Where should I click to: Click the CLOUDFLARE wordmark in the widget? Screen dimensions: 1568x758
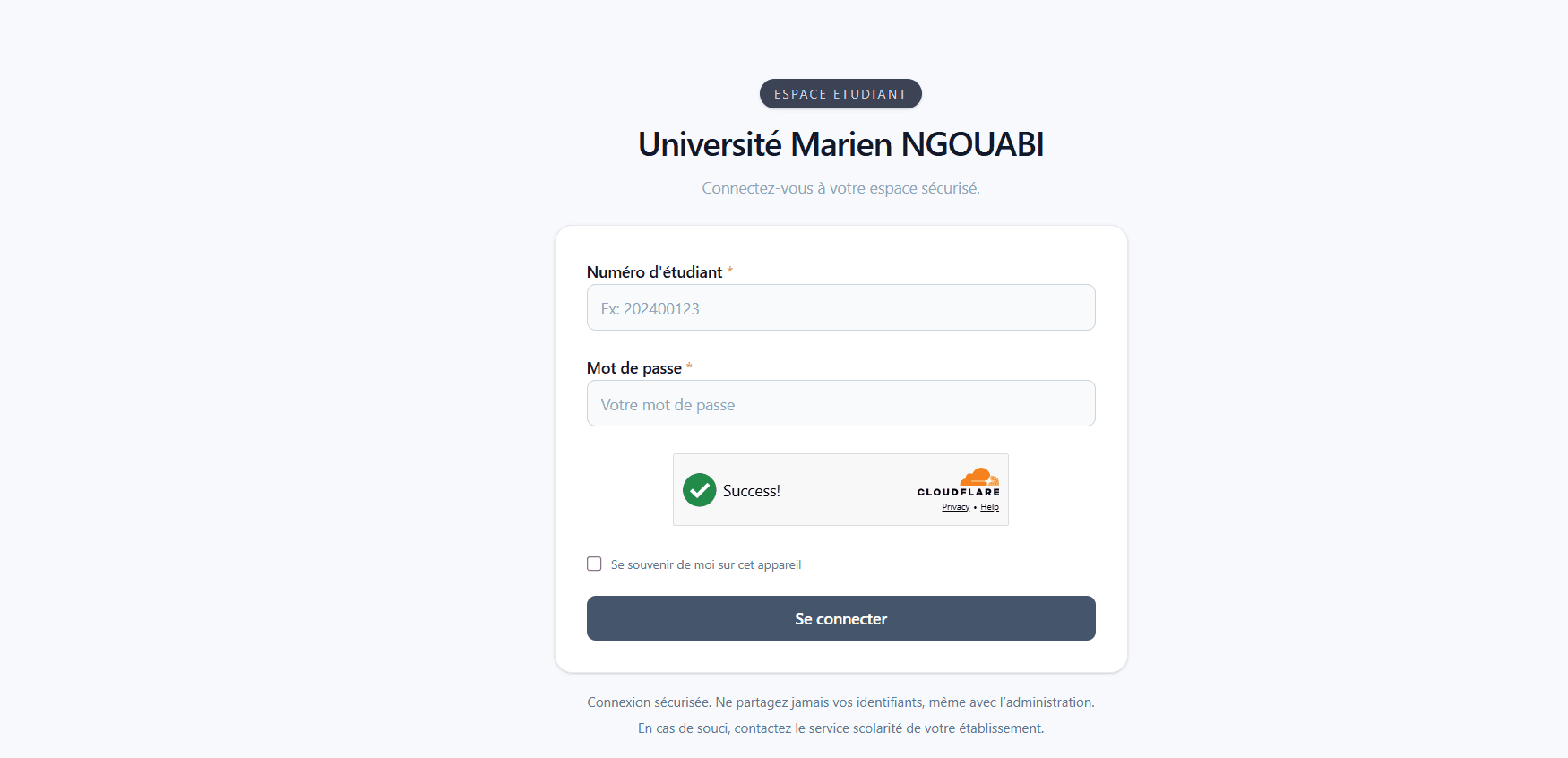[x=957, y=491]
